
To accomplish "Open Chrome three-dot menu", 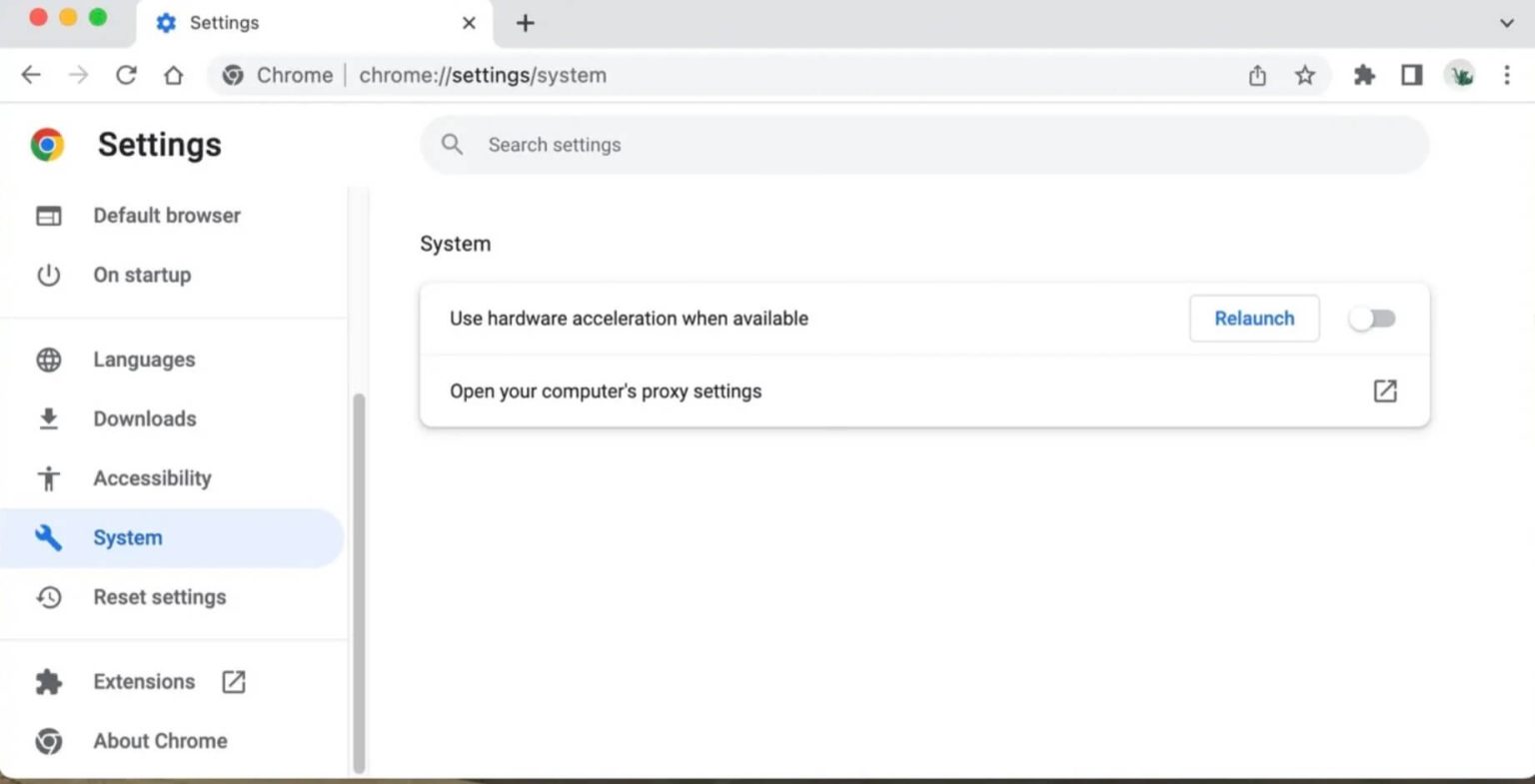I will [x=1507, y=75].
